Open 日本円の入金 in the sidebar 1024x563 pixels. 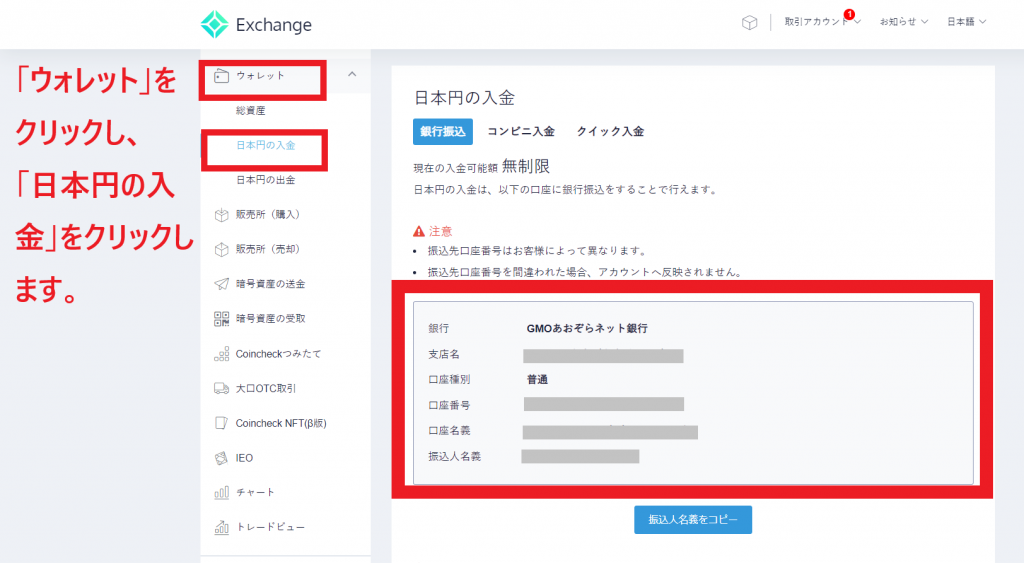tap(265, 145)
